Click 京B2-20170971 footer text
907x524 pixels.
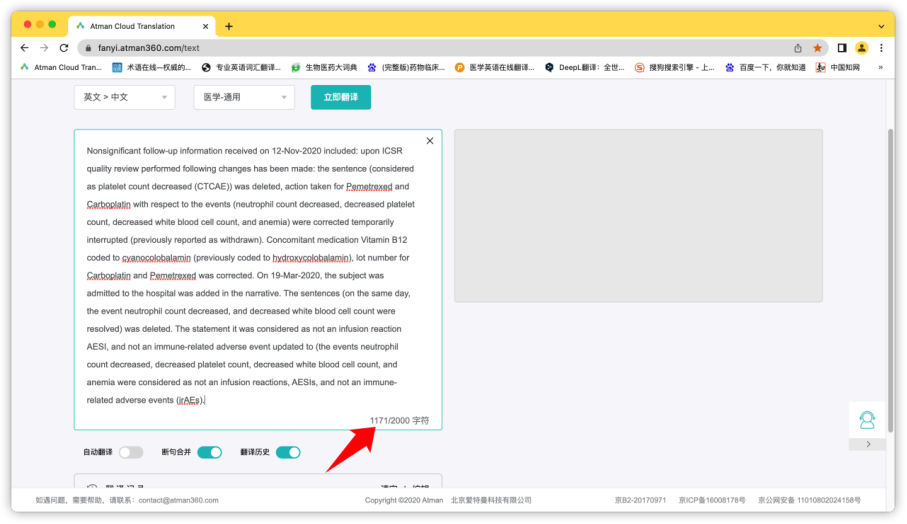(x=640, y=500)
